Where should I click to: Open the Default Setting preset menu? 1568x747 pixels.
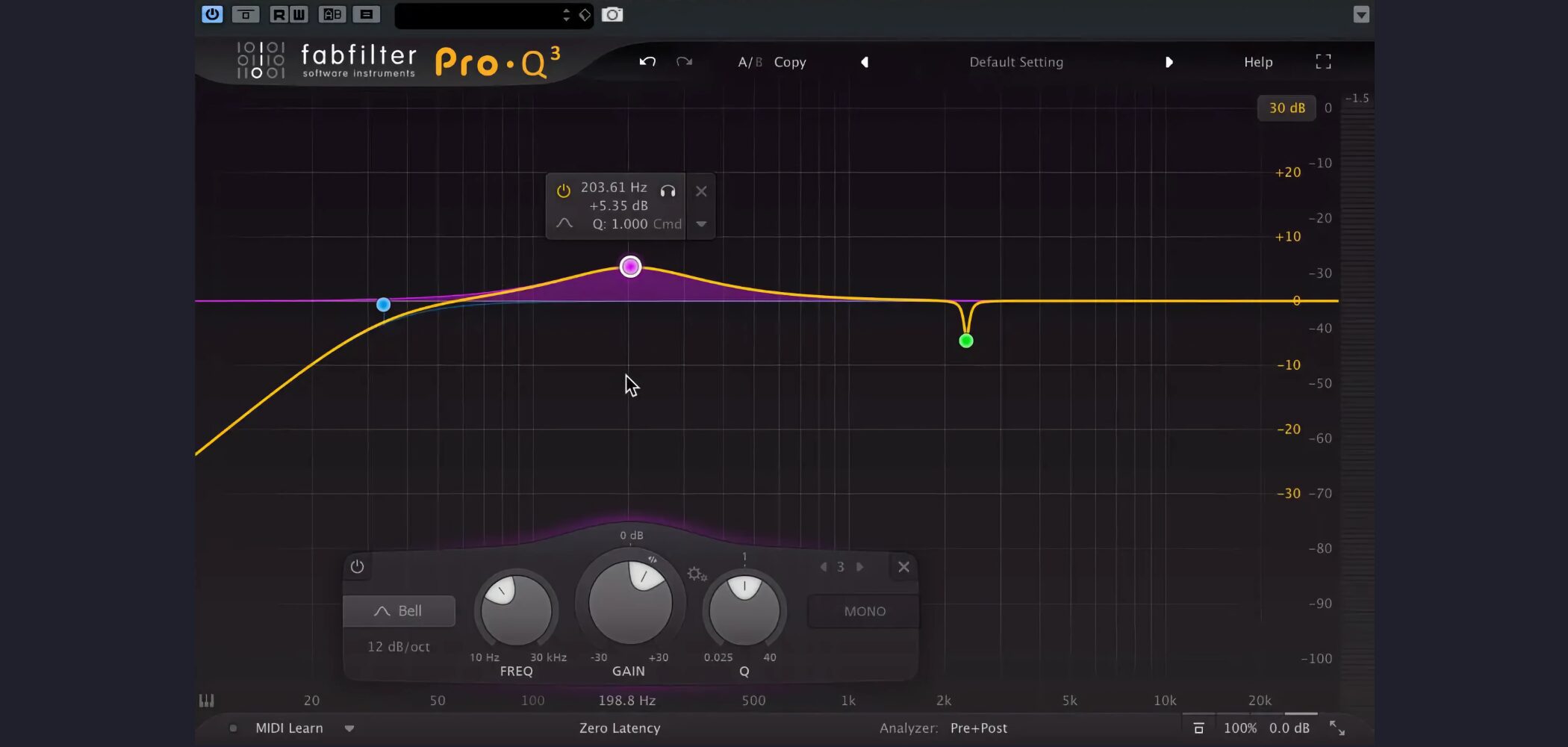tap(1016, 62)
